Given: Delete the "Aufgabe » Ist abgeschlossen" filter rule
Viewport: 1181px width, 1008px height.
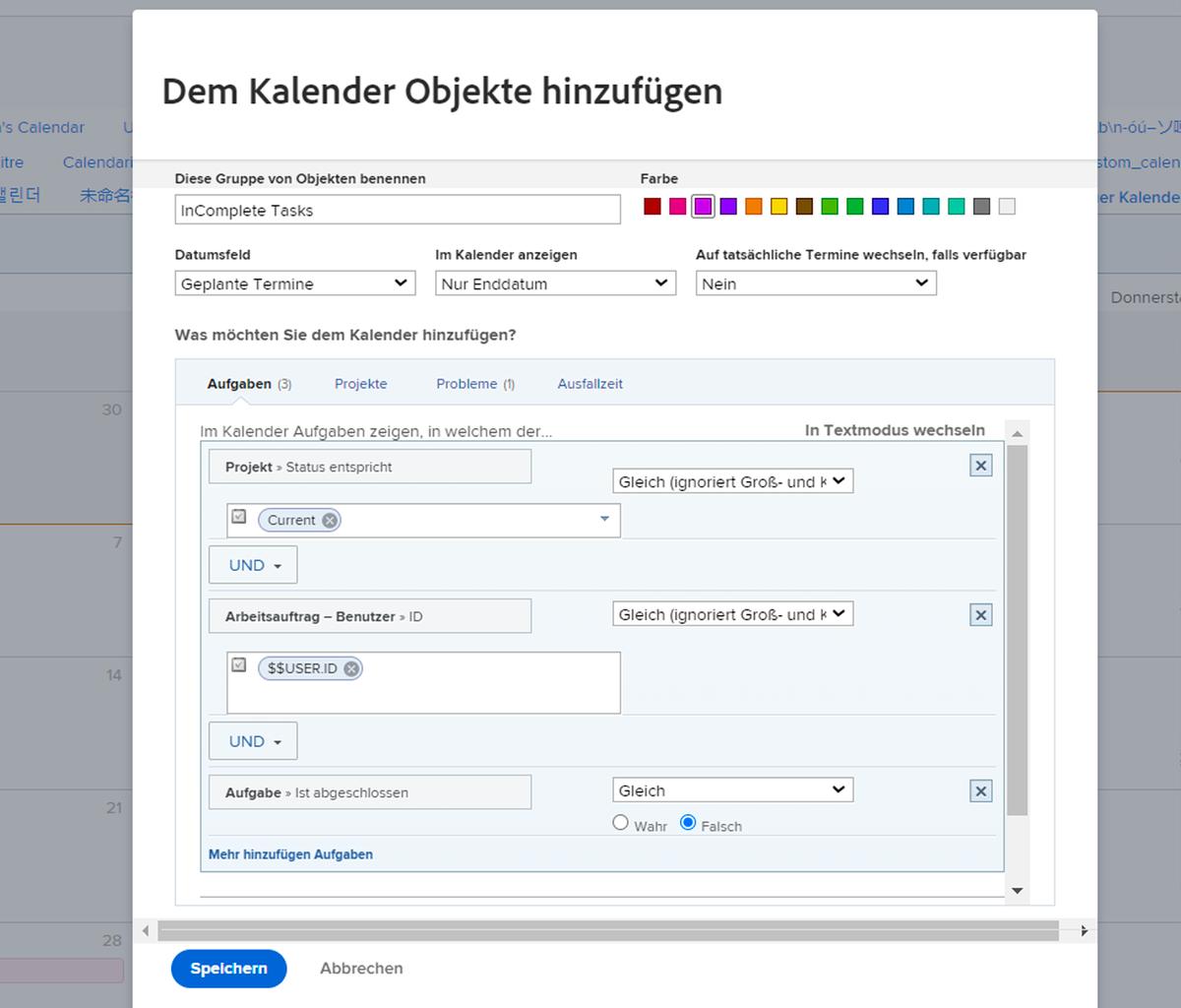Looking at the screenshot, I should click(x=980, y=789).
